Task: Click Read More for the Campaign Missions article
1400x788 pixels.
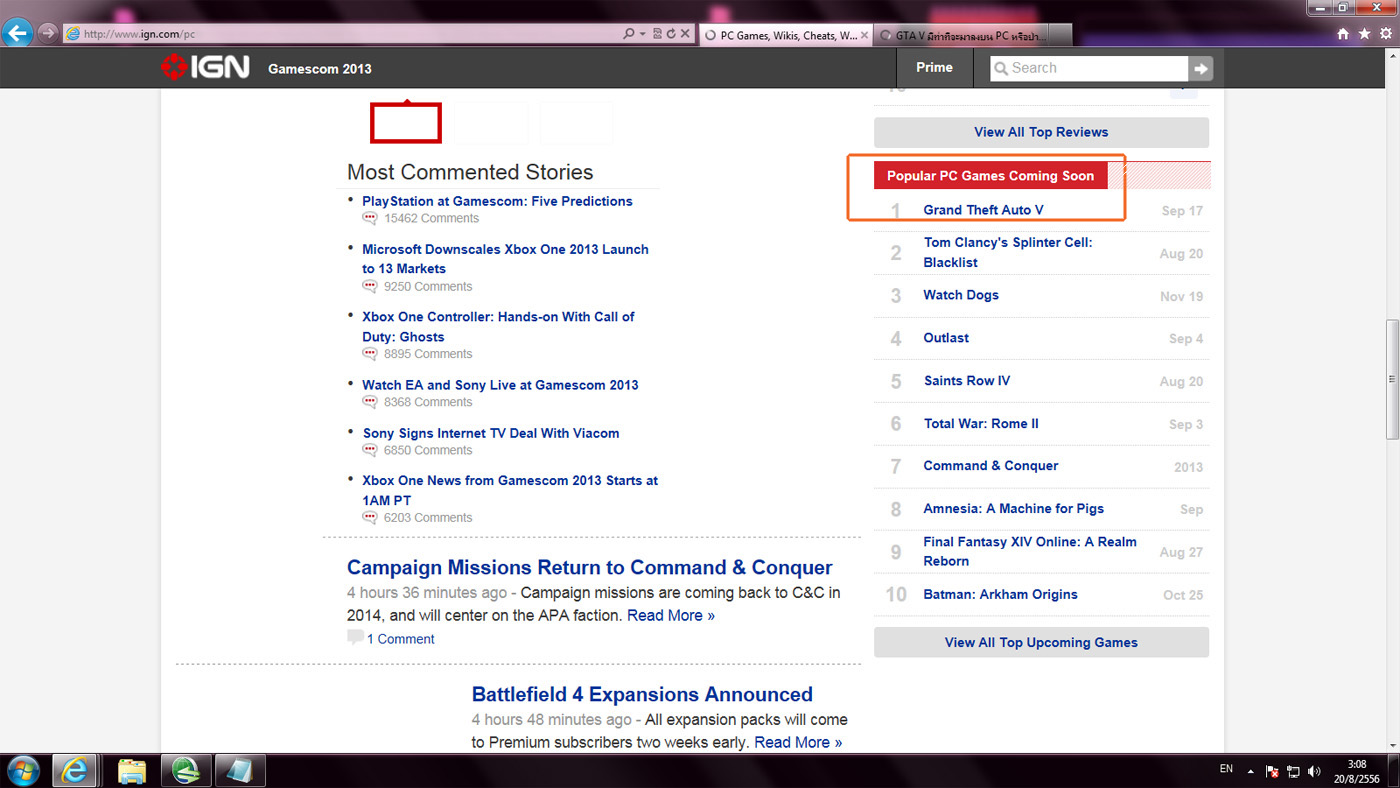Action: tap(671, 616)
